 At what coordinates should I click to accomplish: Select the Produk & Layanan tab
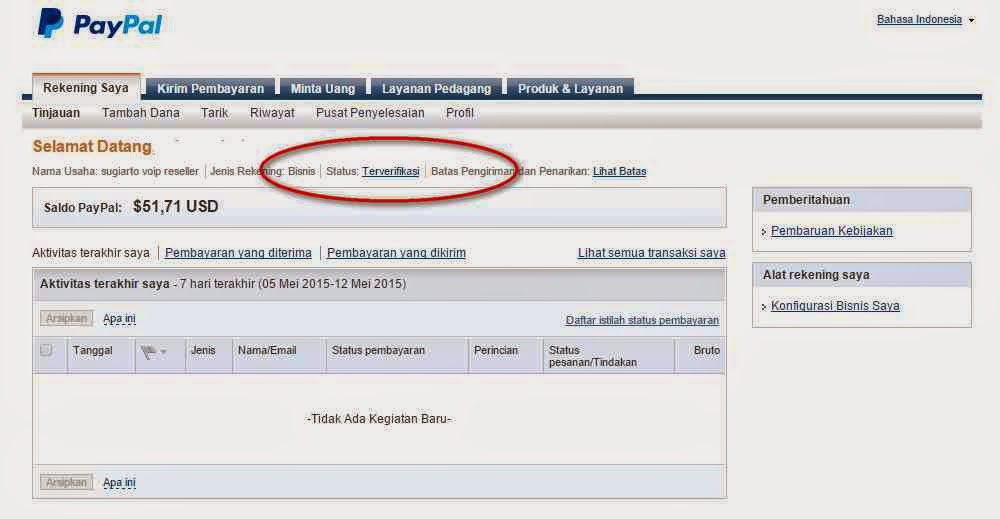pos(570,89)
